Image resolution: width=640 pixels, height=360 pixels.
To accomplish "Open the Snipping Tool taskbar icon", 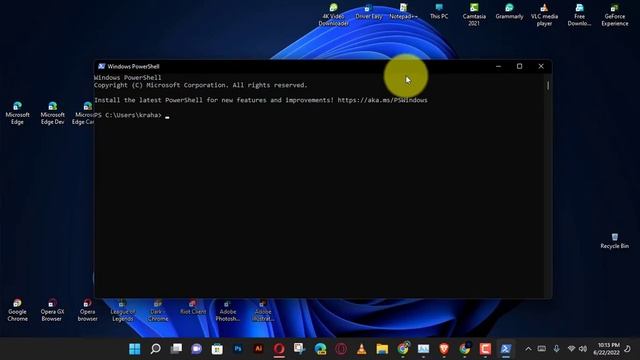I will 300,349.
